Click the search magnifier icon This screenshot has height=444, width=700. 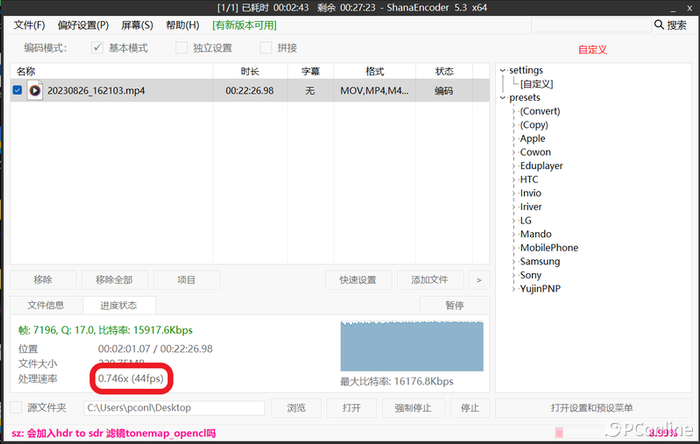[x=658, y=25]
